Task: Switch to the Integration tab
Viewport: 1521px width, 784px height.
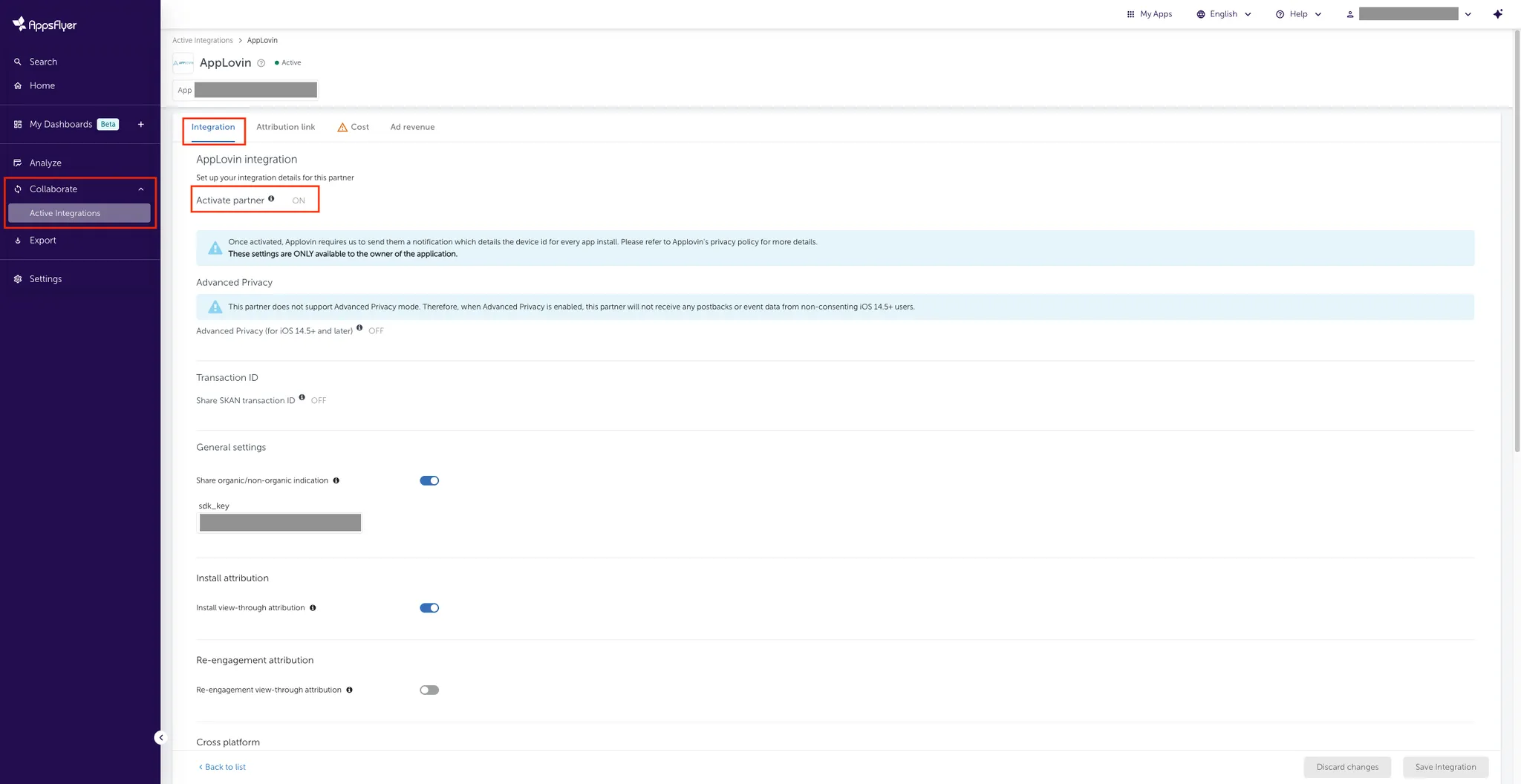Action: pyautogui.click(x=213, y=127)
